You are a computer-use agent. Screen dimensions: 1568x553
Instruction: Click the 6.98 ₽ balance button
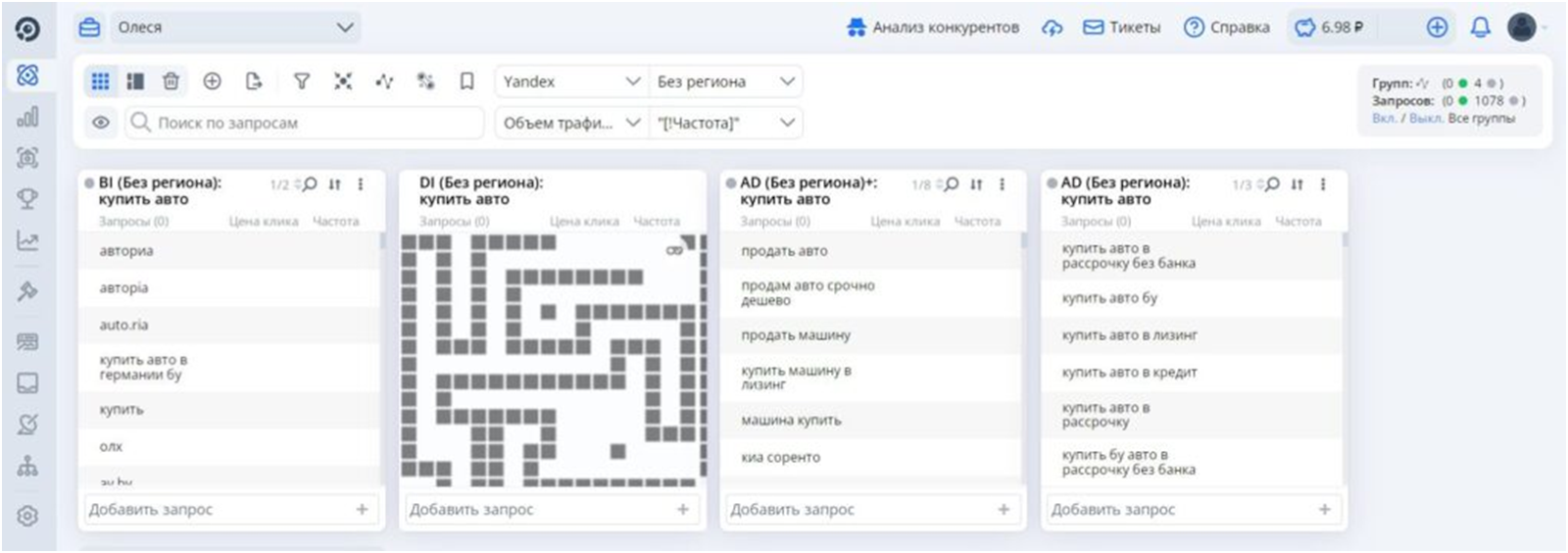tap(1330, 27)
